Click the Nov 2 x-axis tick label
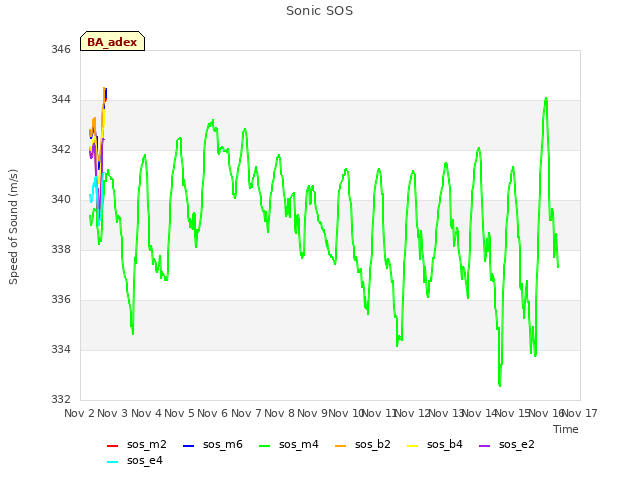 click(79, 413)
